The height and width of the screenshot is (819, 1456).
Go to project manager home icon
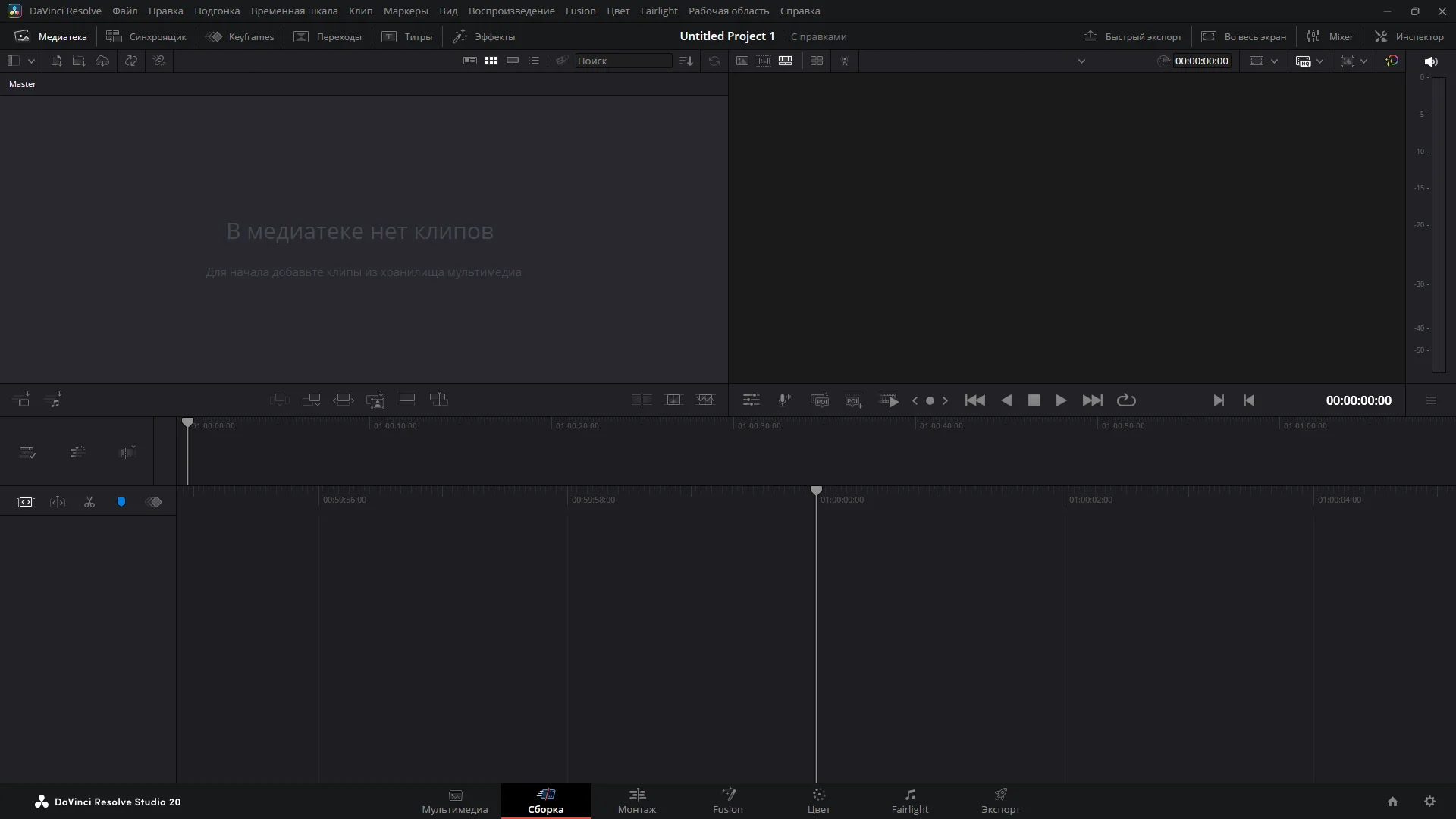[x=1392, y=802]
